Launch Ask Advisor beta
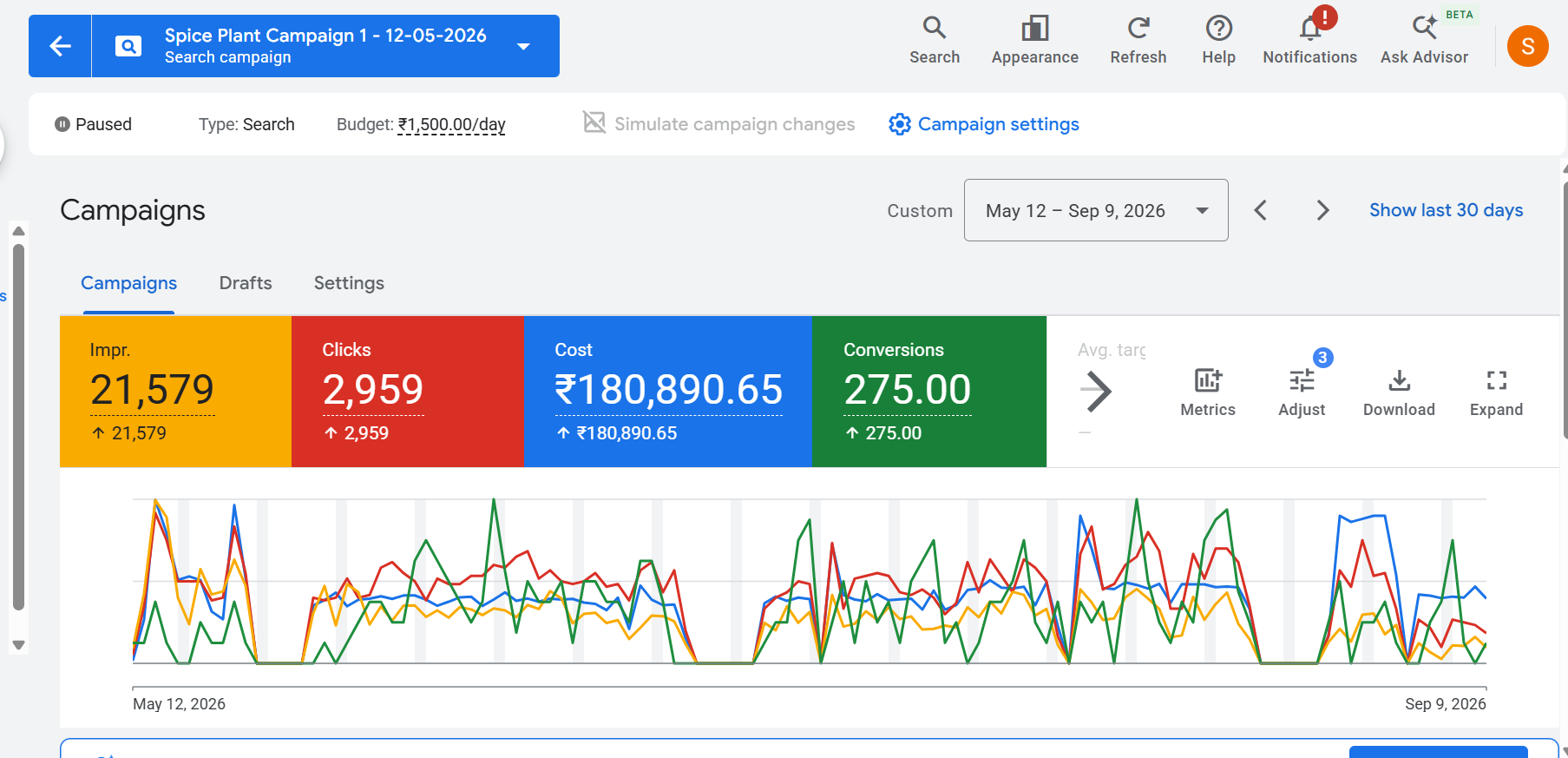1568x758 pixels. pos(1424,41)
